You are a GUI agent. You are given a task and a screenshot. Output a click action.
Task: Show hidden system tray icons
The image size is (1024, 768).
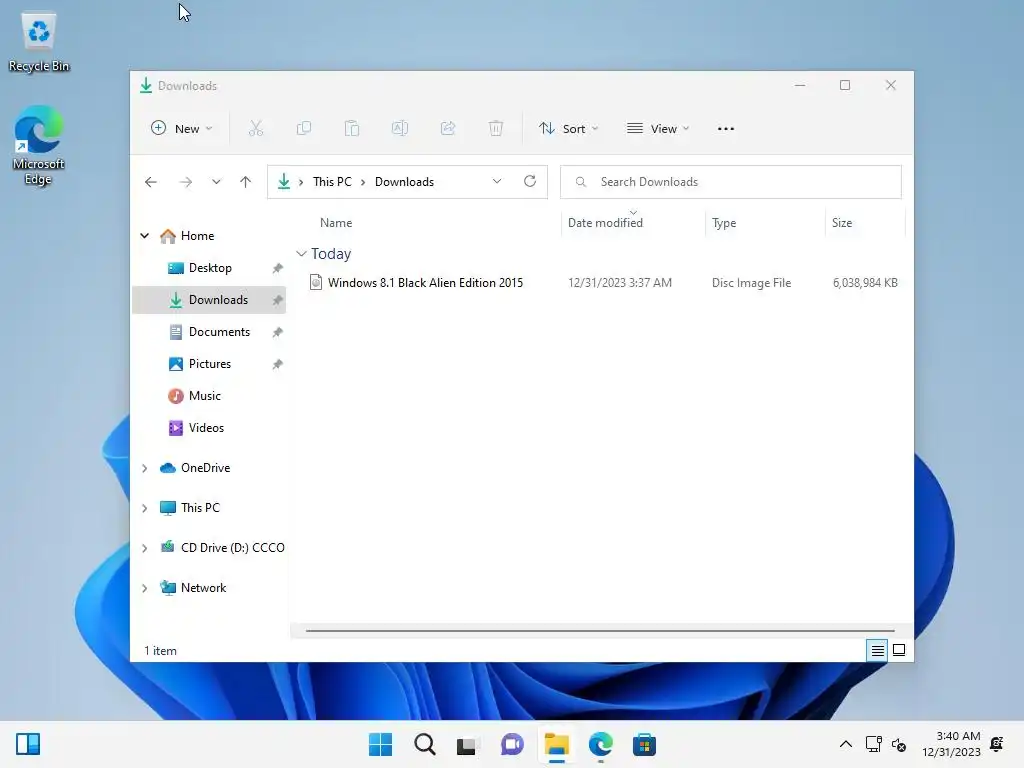point(846,744)
